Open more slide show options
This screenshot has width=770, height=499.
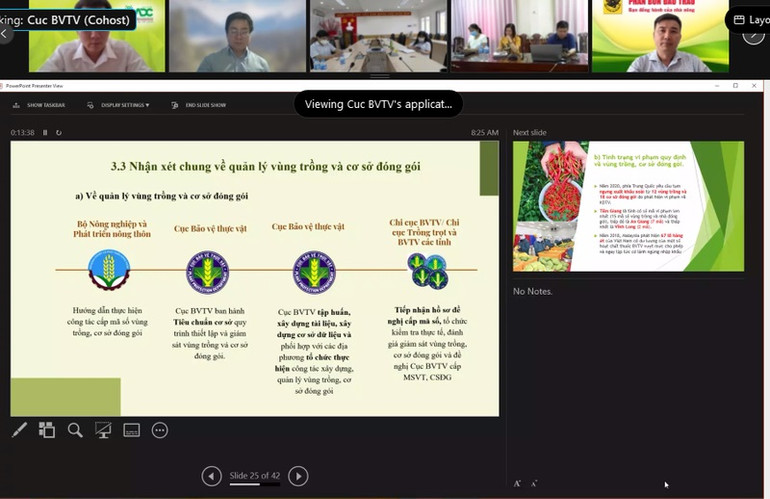(x=160, y=430)
